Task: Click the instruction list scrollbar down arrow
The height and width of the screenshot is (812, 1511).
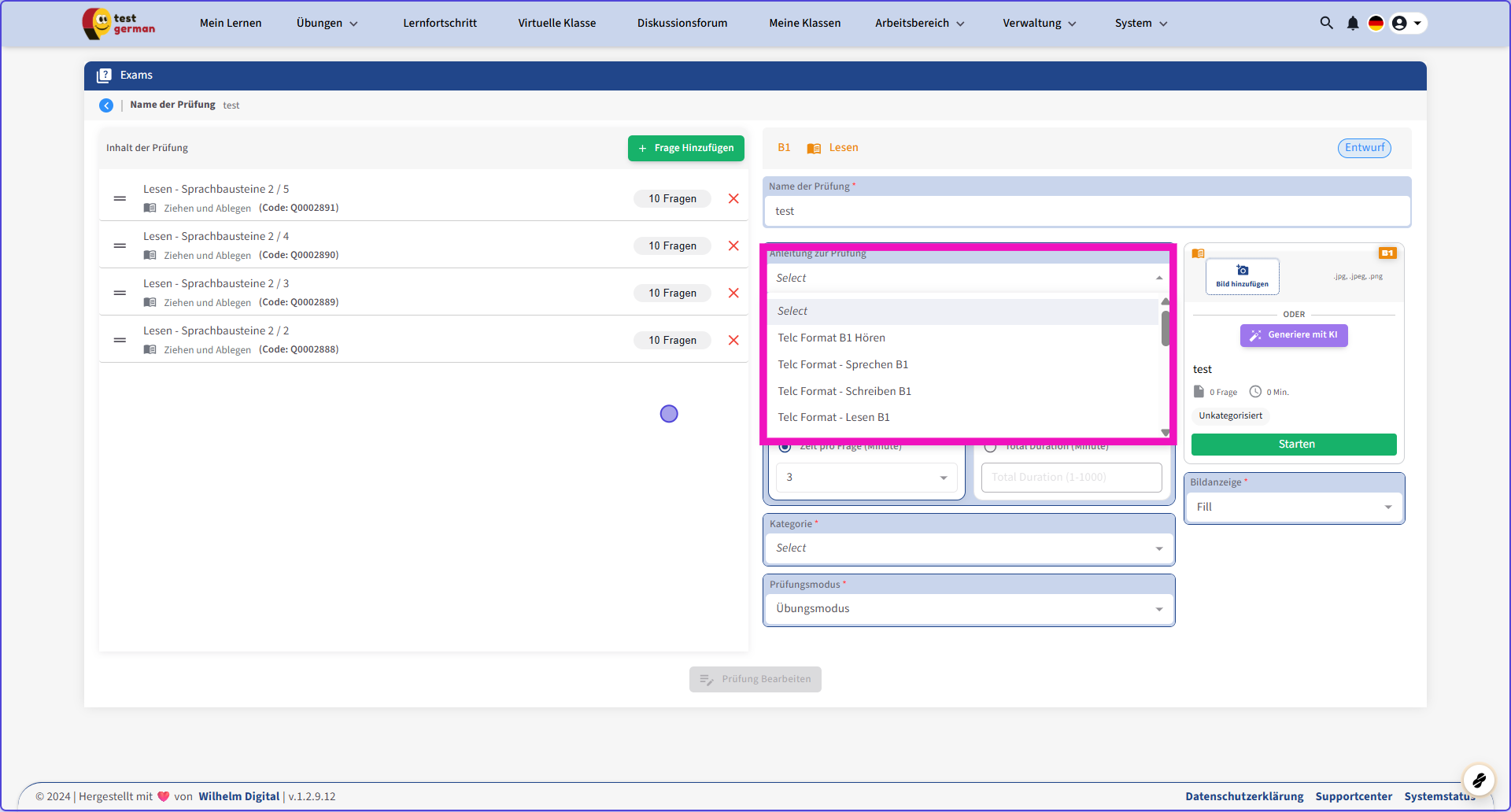Action: coord(1166,432)
